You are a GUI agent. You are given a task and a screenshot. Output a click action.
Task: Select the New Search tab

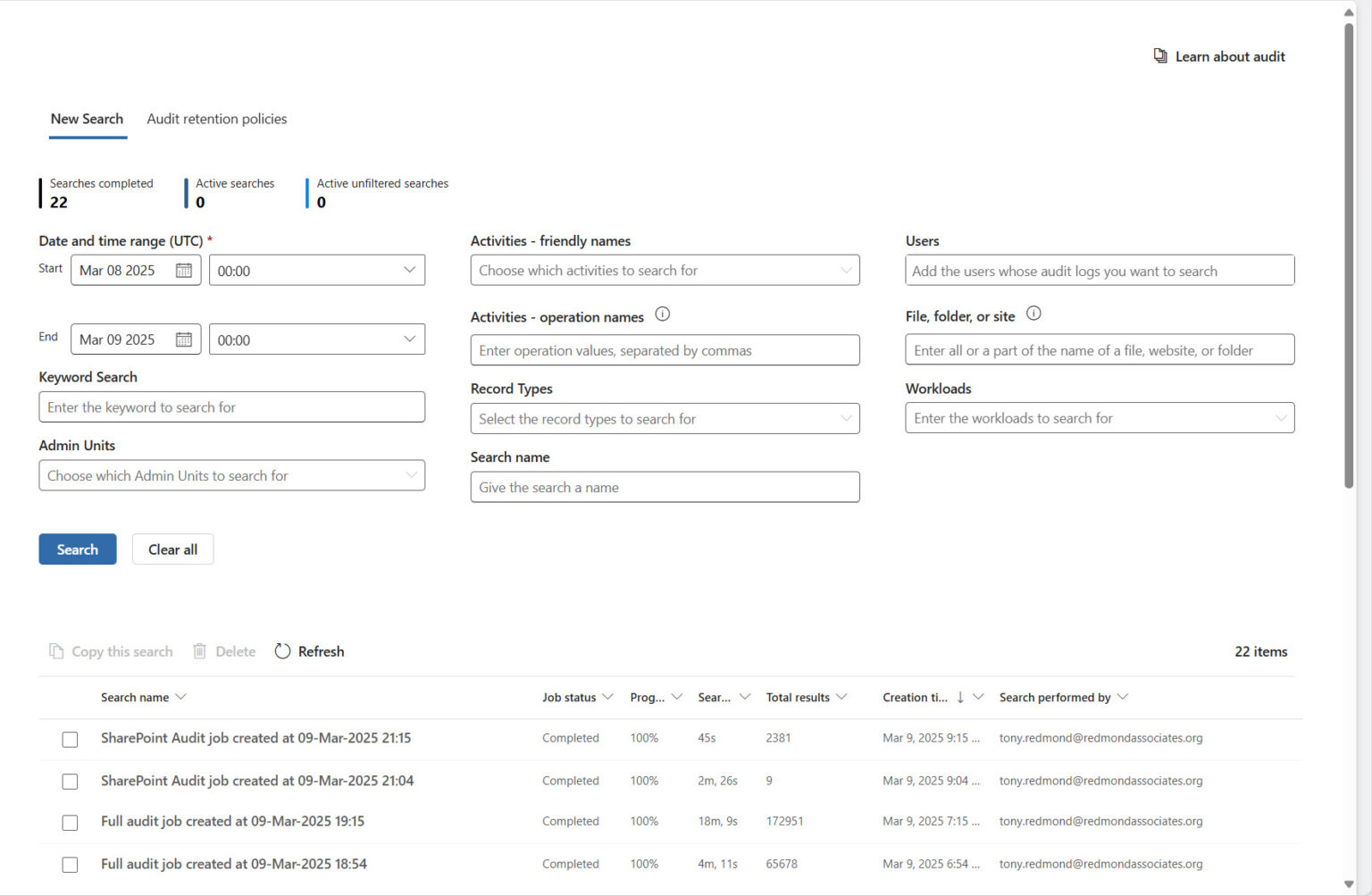pos(87,119)
